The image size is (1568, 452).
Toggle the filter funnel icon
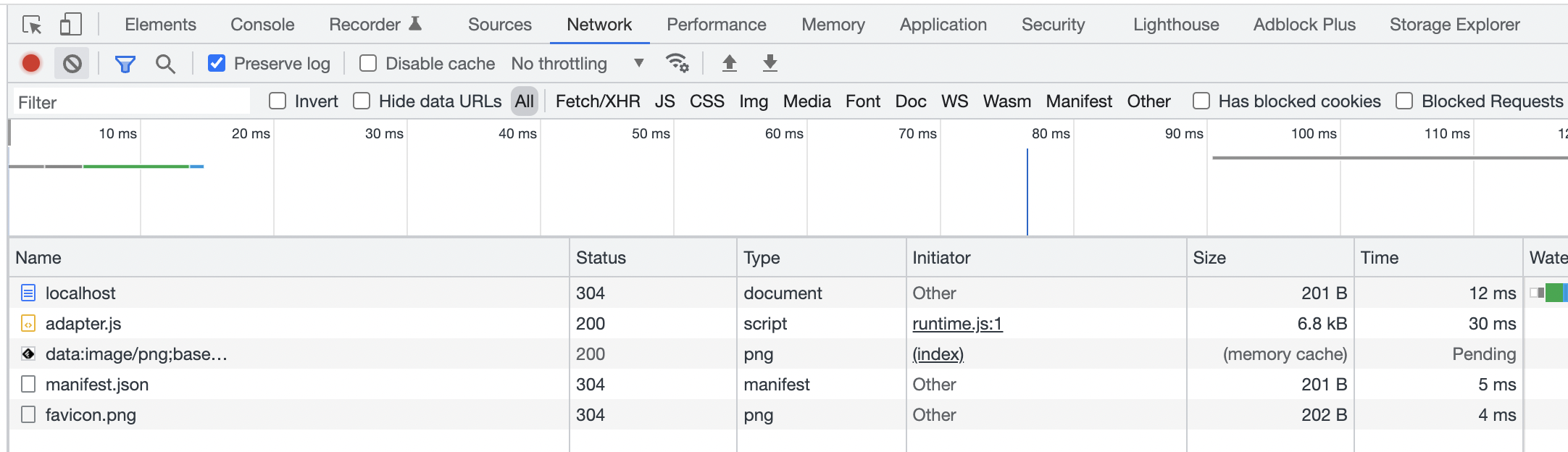125,64
